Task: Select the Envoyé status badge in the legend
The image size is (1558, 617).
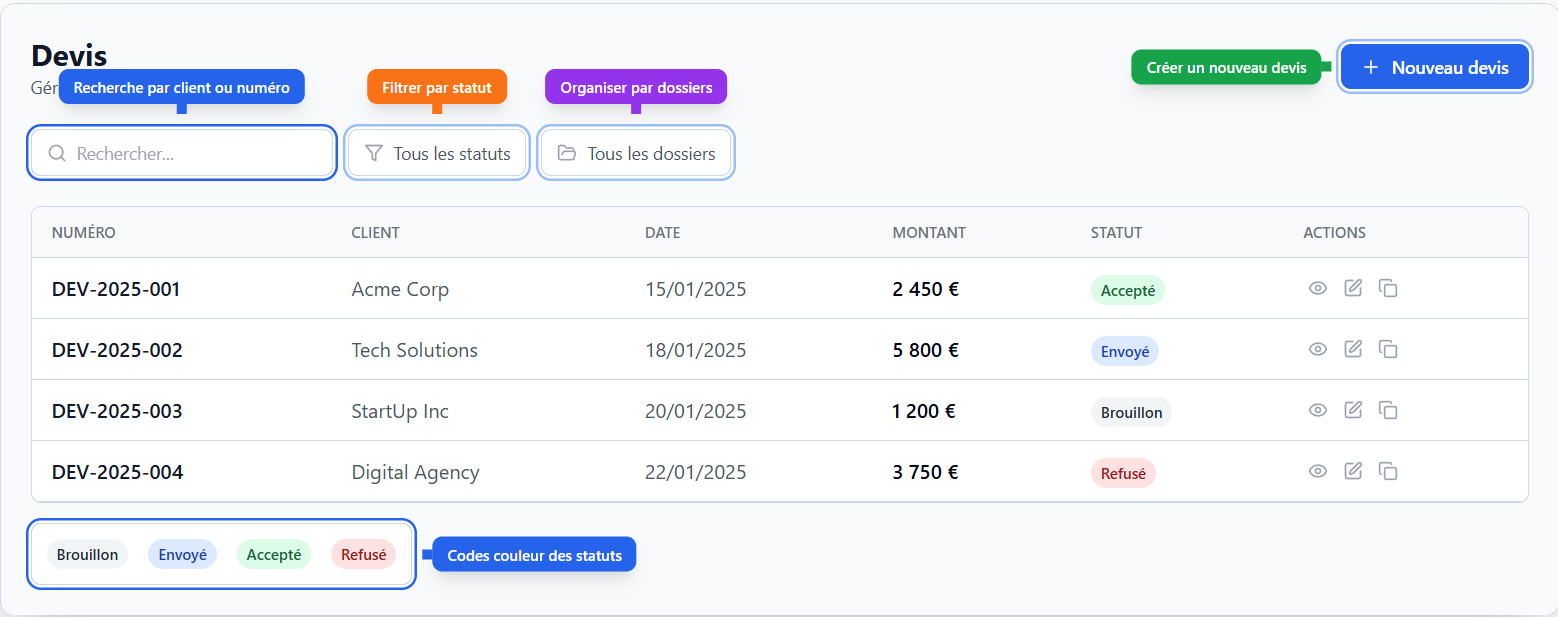Action: 182,553
